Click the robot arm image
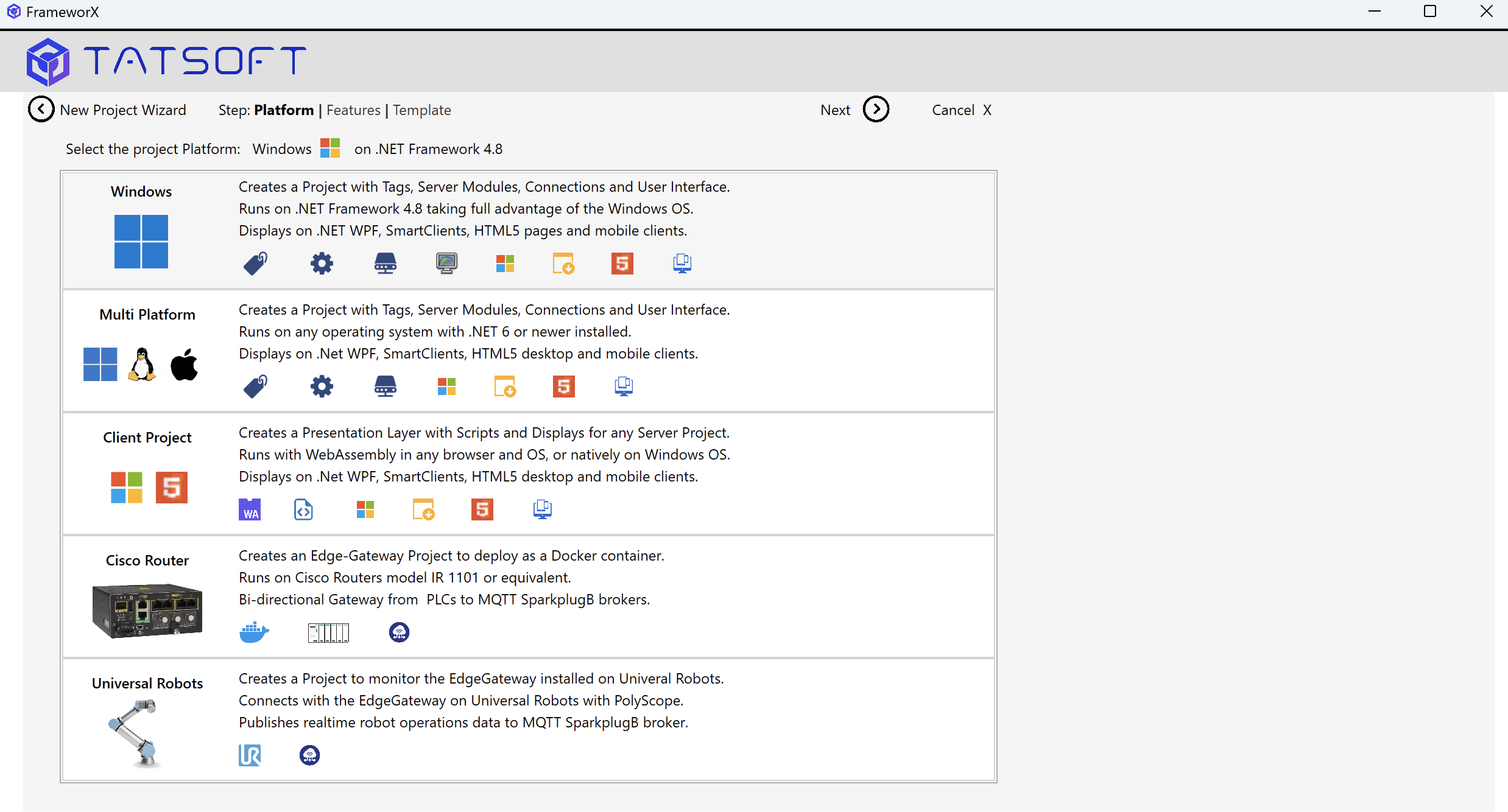The width and height of the screenshot is (1508, 812). [x=135, y=733]
